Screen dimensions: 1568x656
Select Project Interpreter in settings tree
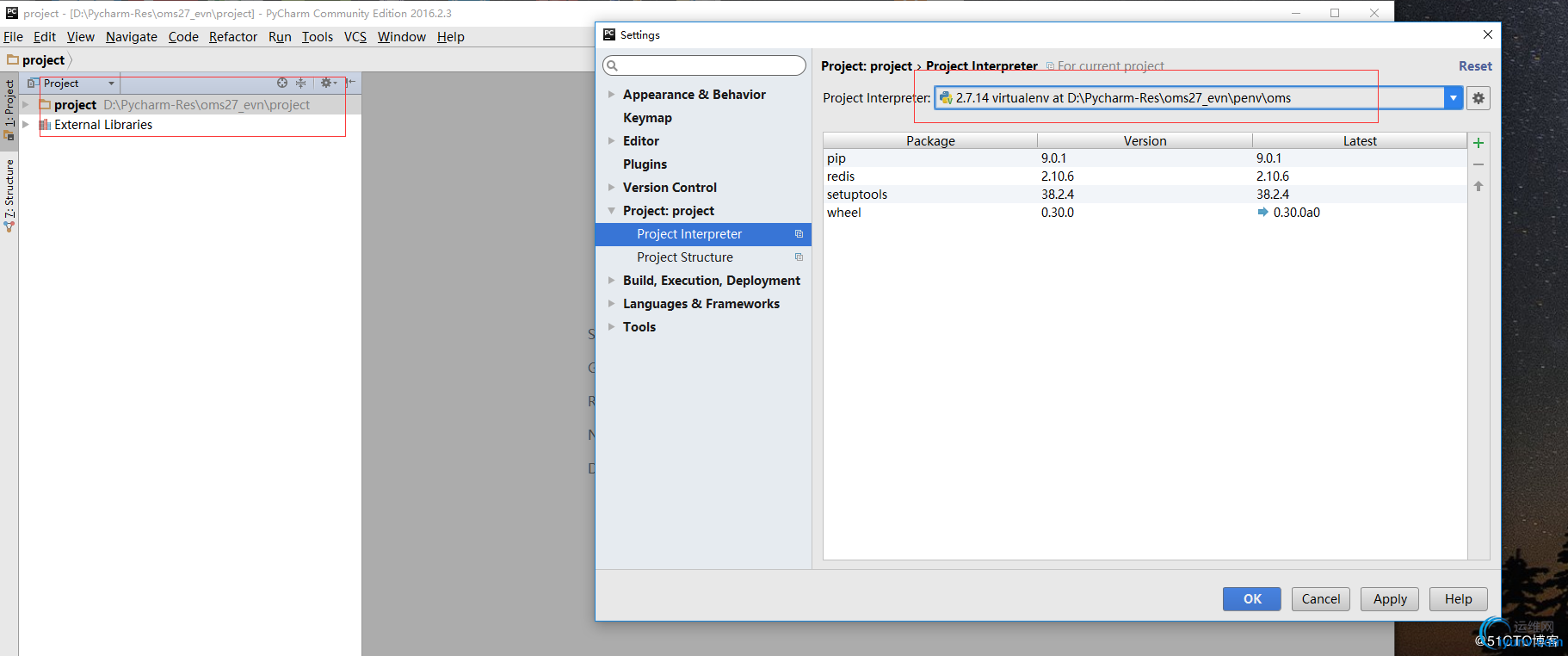click(703, 234)
